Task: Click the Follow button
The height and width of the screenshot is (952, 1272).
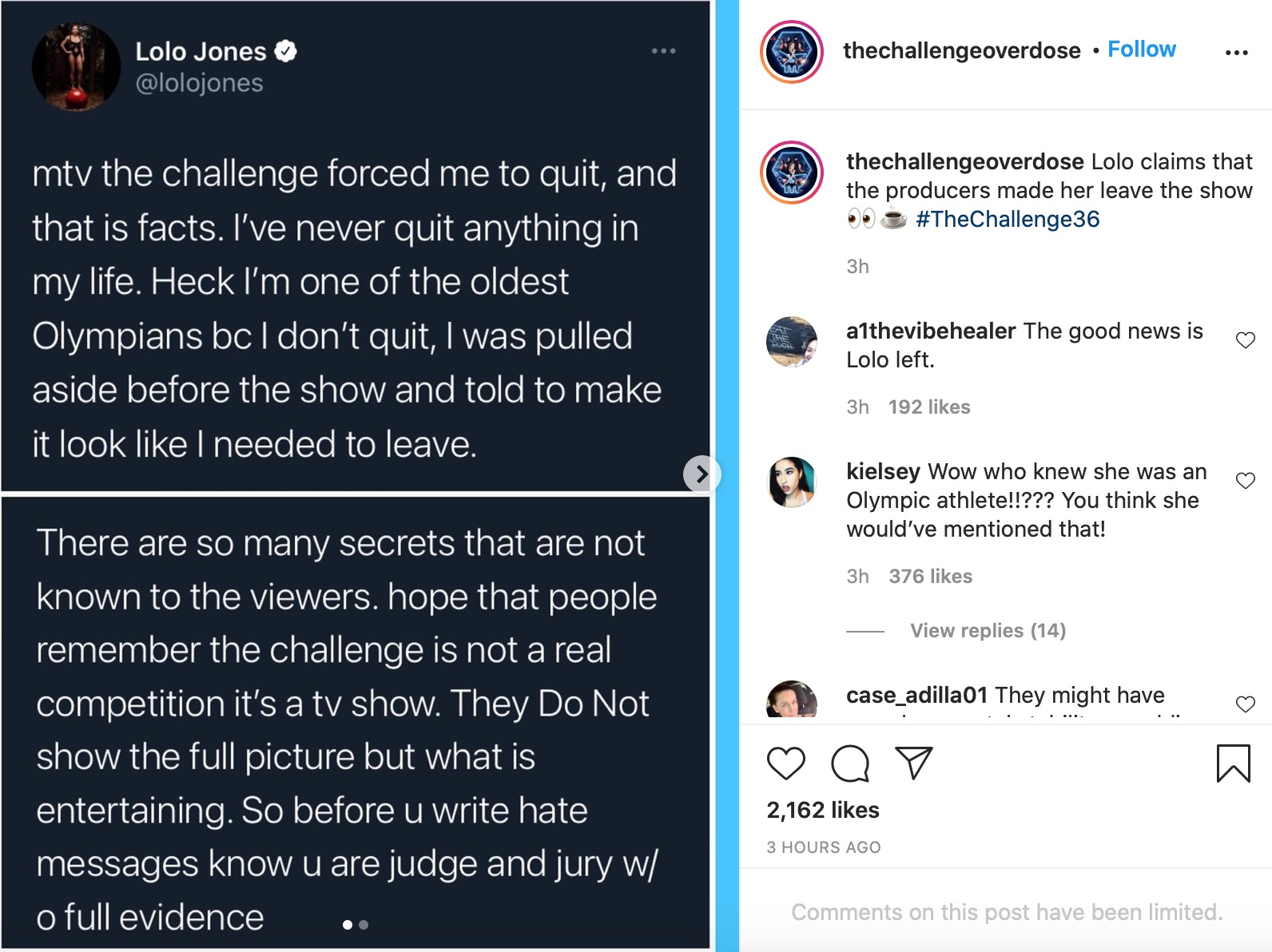Action: (1141, 50)
